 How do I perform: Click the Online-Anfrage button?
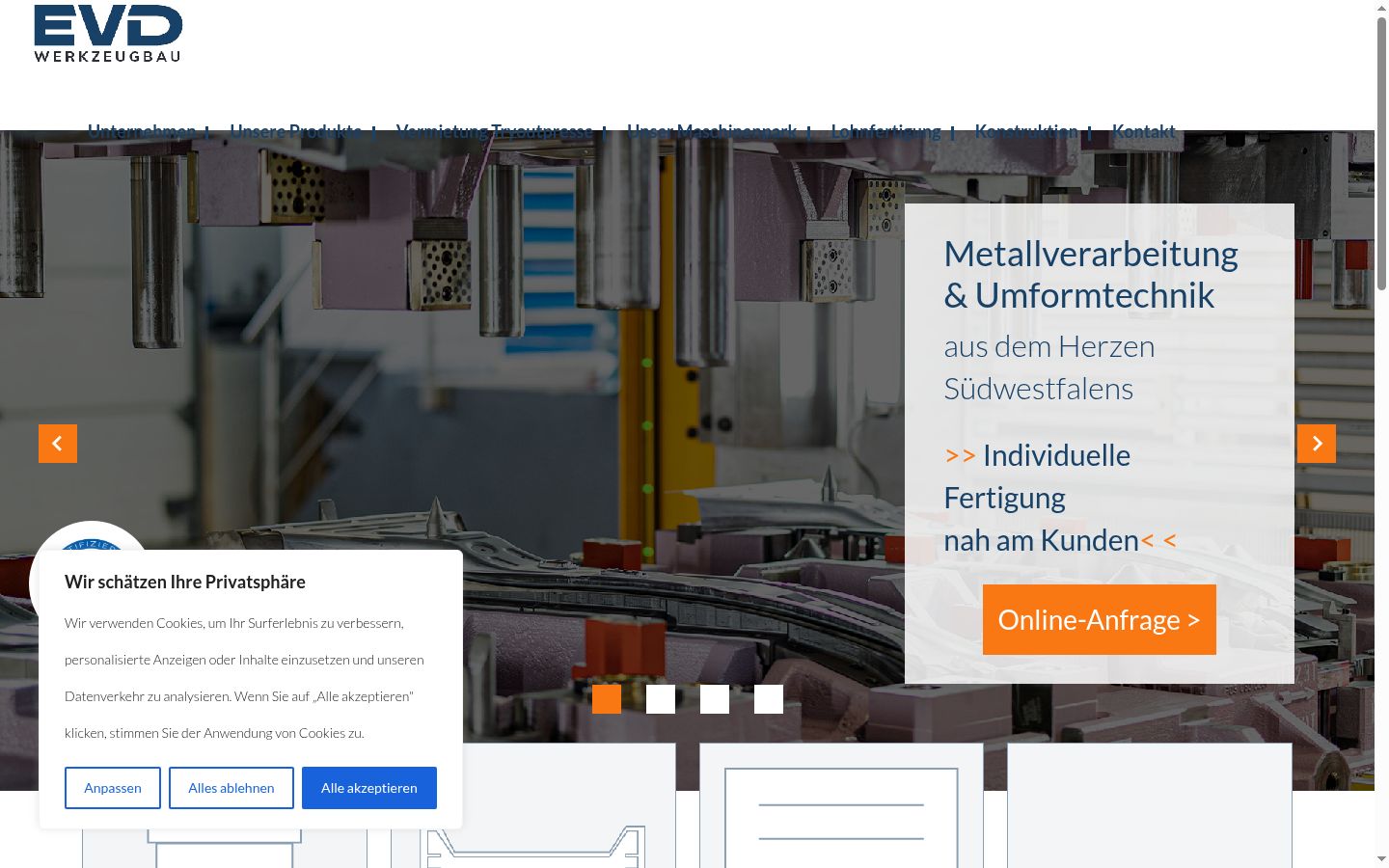pyautogui.click(x=1100, y=619)
